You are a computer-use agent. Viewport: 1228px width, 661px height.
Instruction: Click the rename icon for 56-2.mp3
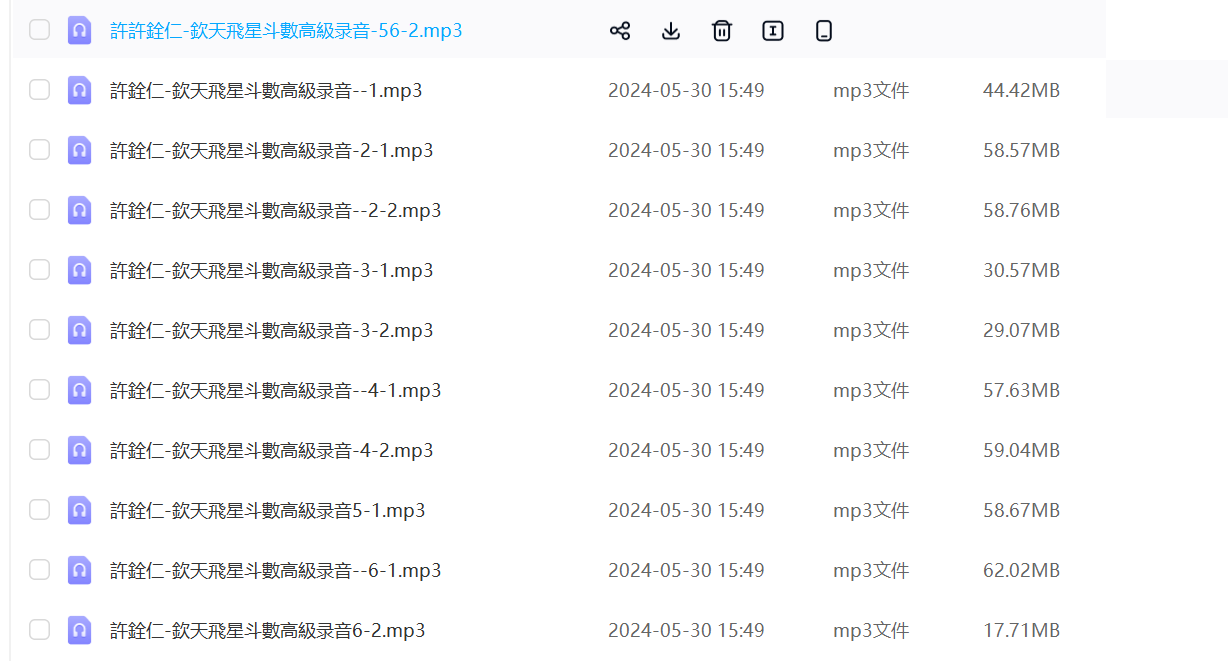coord(773,31)
